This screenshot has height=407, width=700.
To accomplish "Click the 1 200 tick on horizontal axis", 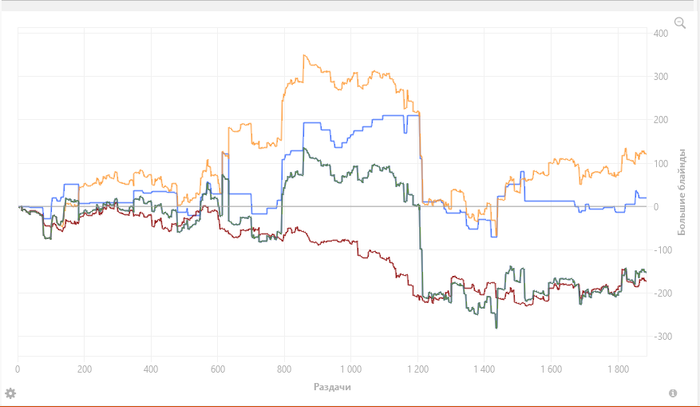I will pyautogui.click(x=416, y=368).
